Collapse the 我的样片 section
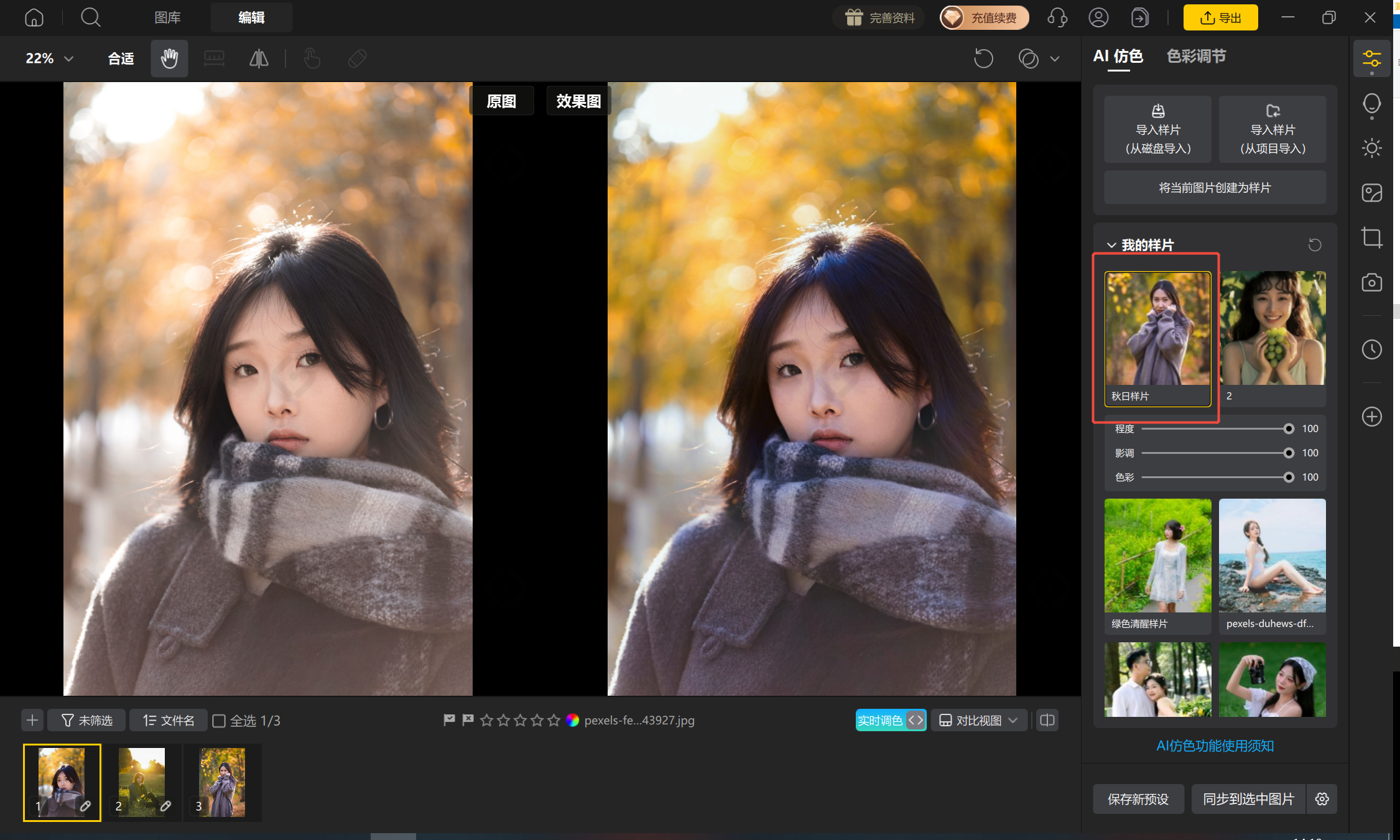 1111,245
